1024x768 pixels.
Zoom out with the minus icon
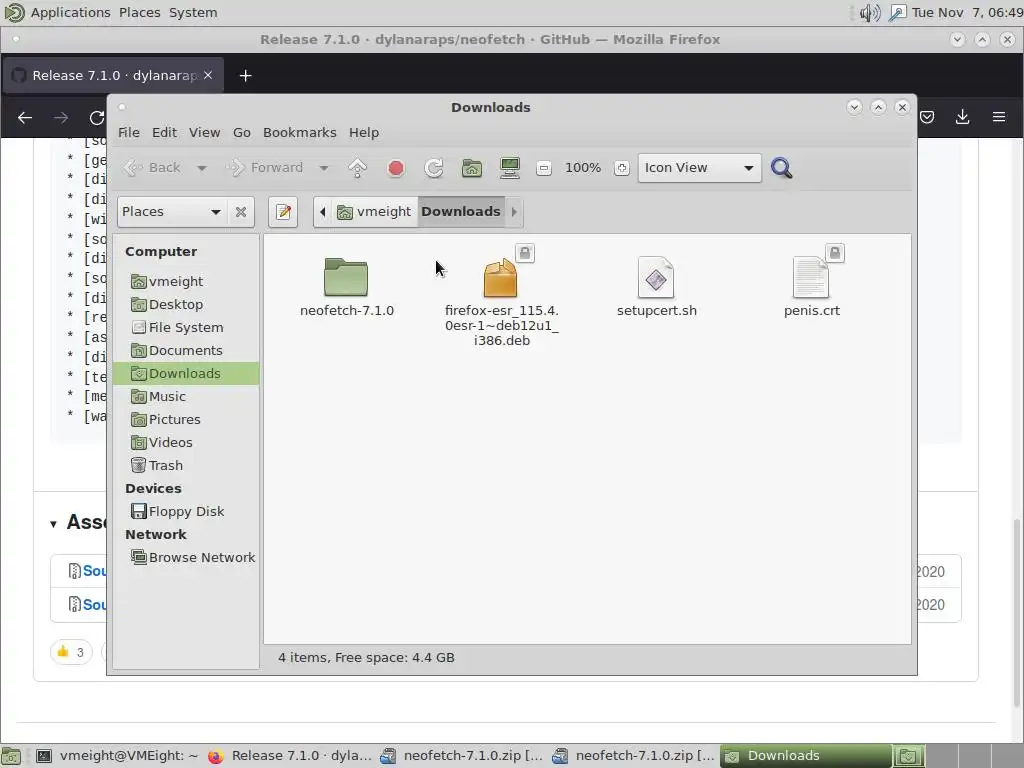tap(543, 168)
